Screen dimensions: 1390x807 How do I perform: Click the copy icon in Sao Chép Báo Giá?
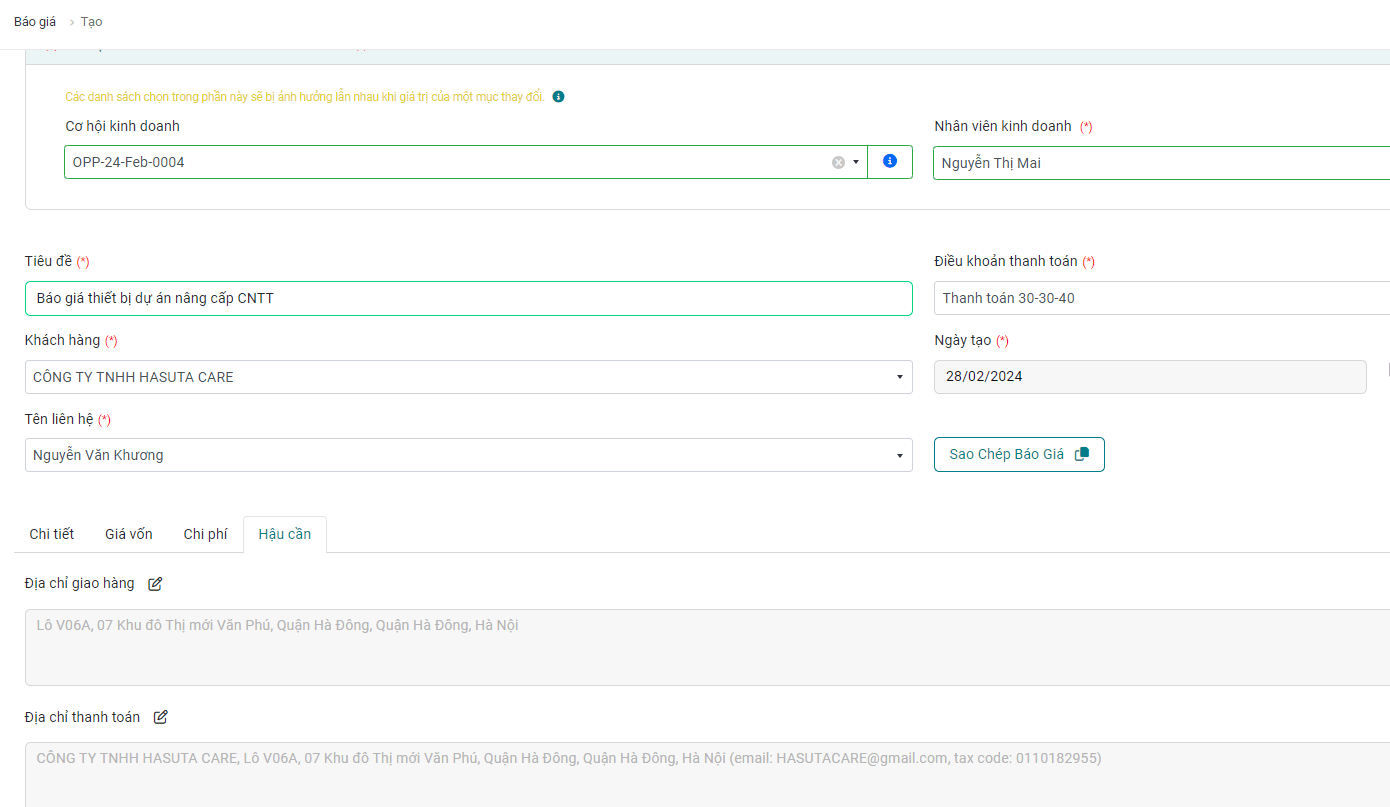pyautogui.click(x=1081, y=454)
